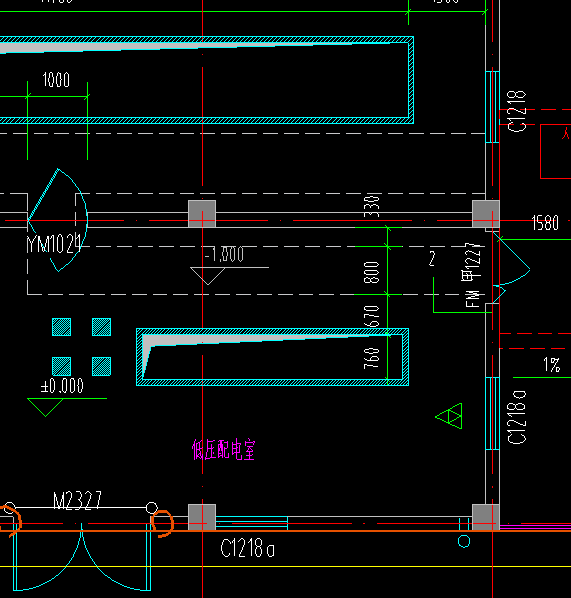Click the gray column at upper middle gridline

pos(202,214)
